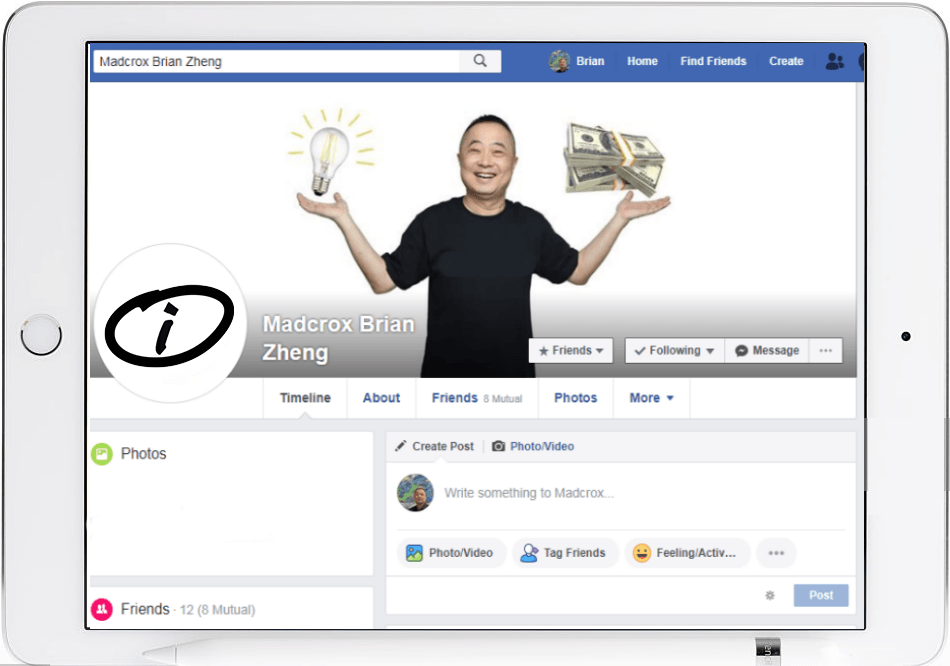Click the search magnifier button
Viewport: 950px width, 666px height.
click(480, 61)
